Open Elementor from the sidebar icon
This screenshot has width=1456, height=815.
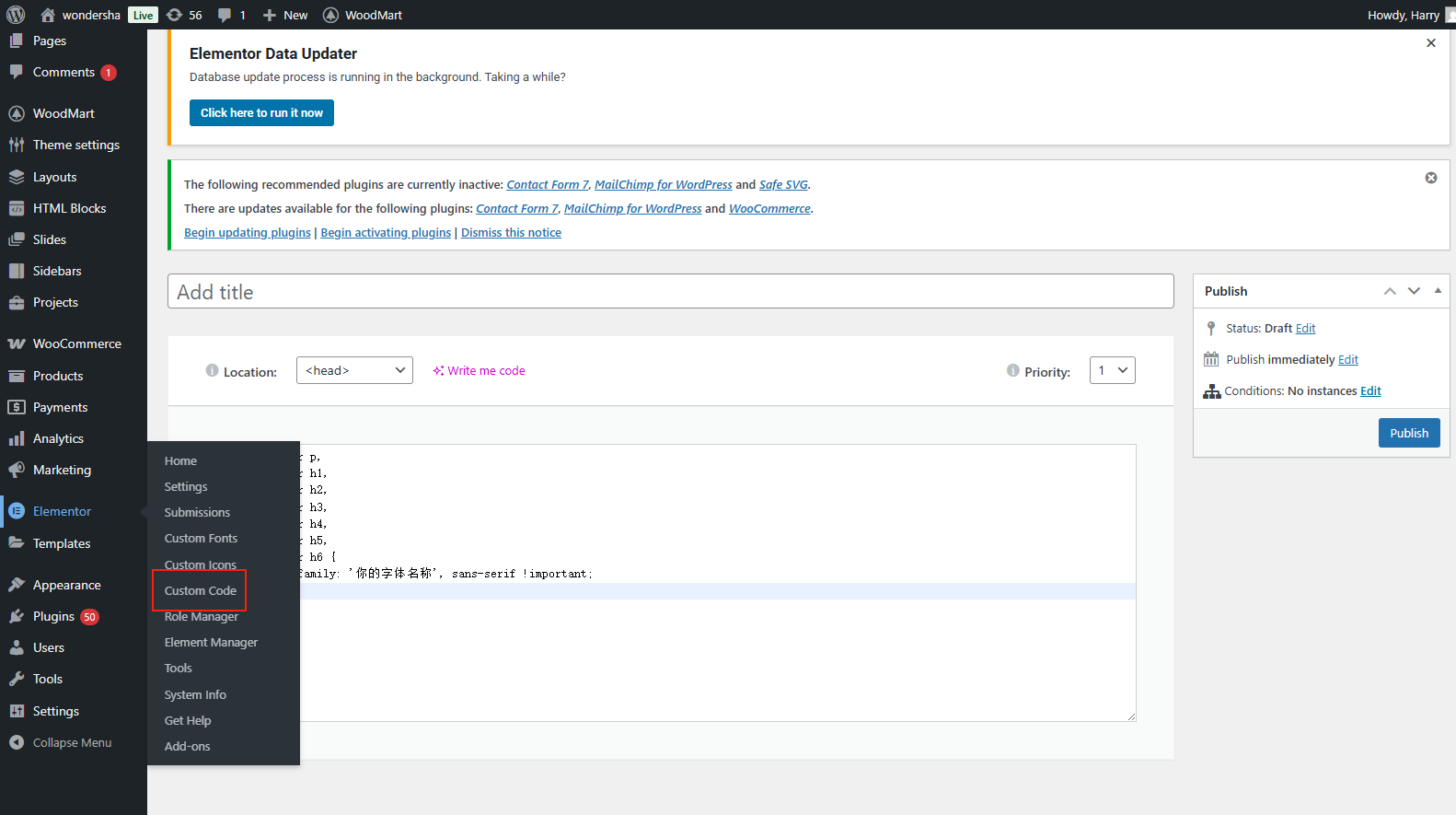click(17, 511)
